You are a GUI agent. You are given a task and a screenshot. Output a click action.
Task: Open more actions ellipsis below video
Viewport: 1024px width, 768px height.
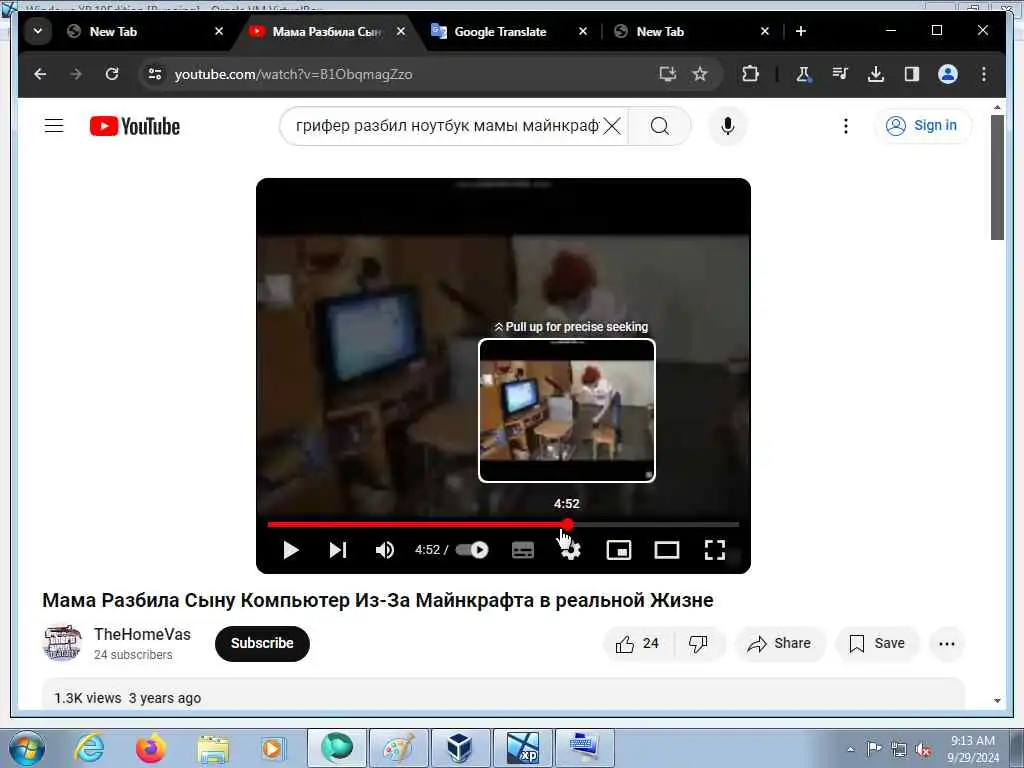[946, 643]
